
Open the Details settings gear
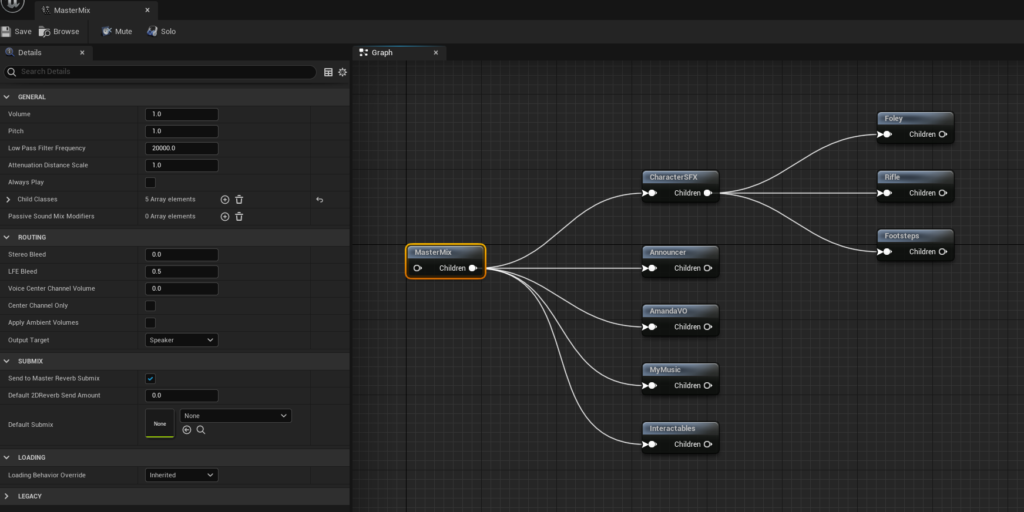pyautogui.click(x=342, y=72)
